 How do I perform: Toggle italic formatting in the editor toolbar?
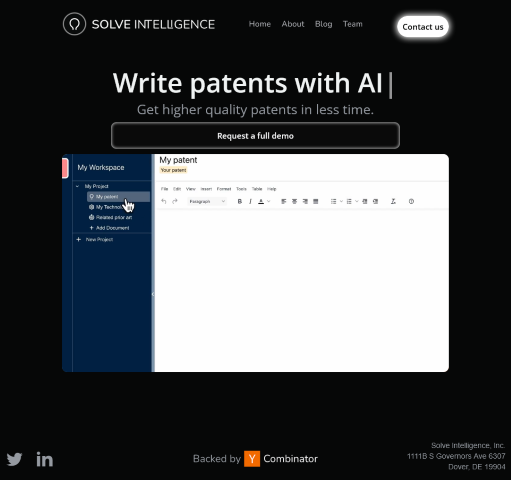(x=250, y=201)
